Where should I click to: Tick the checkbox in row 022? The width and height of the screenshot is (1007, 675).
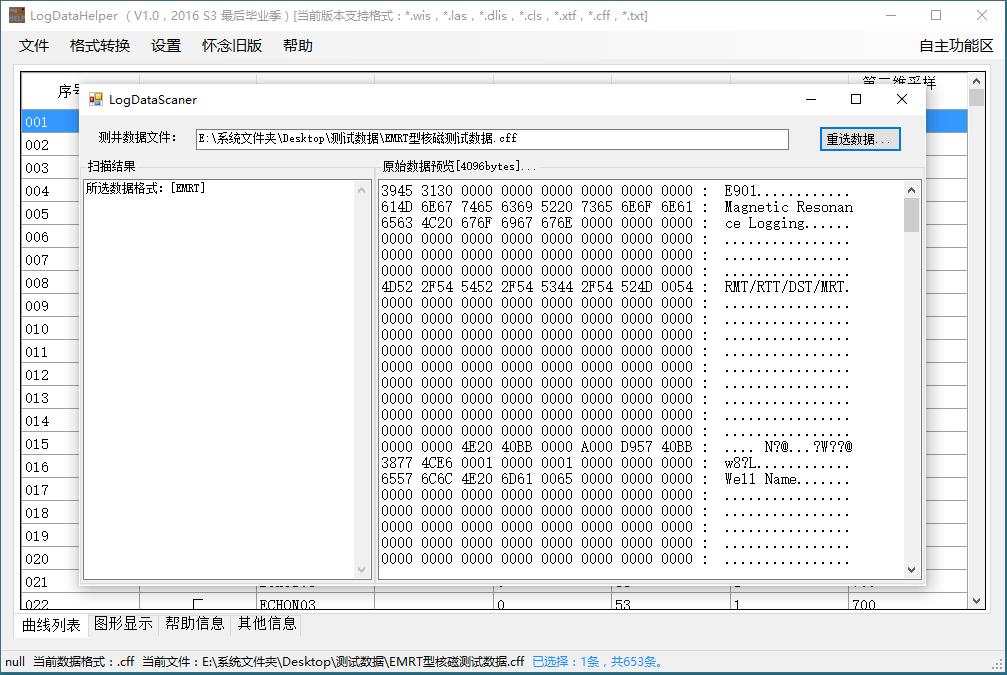[x=198, y=603]
